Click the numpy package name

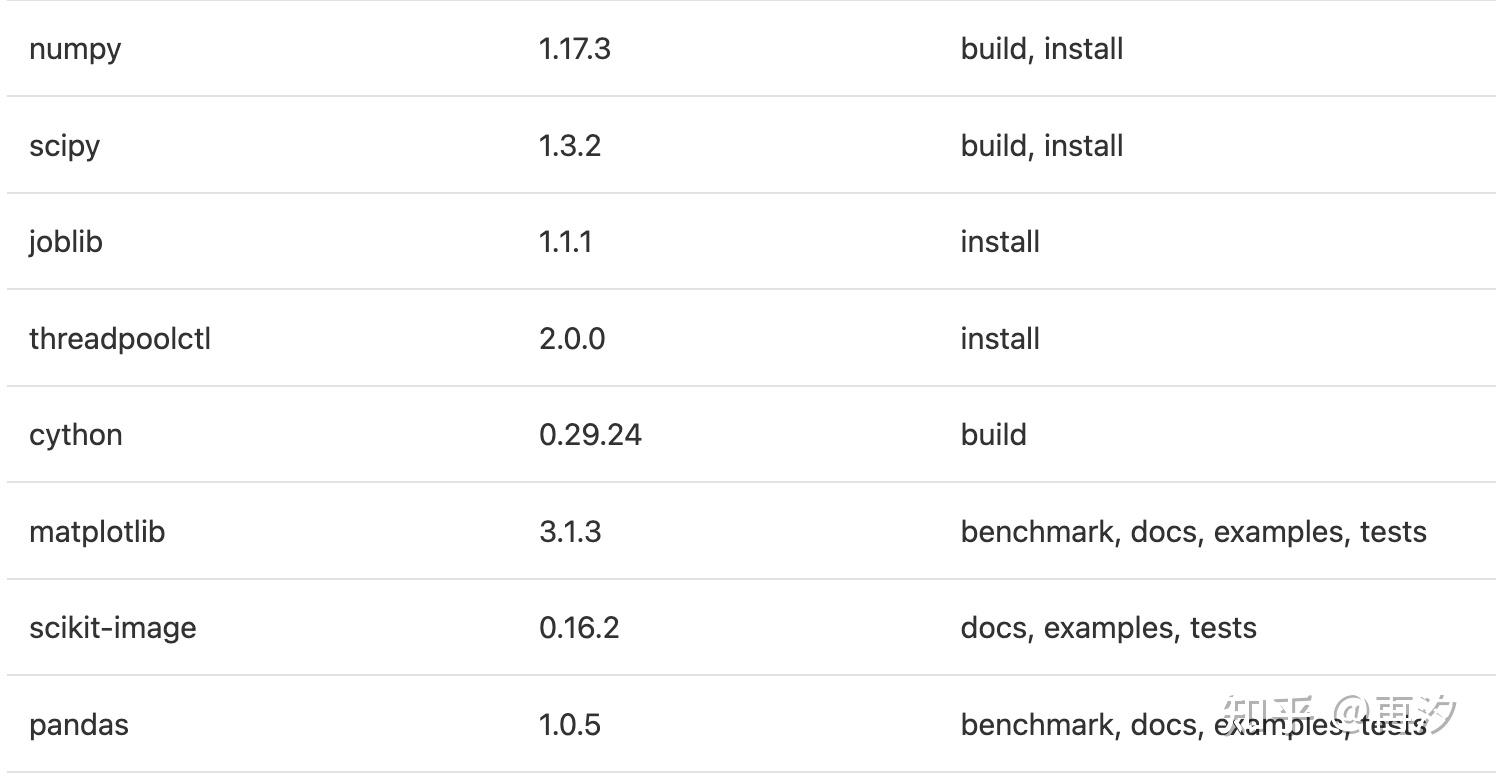(x=75, y=49)
